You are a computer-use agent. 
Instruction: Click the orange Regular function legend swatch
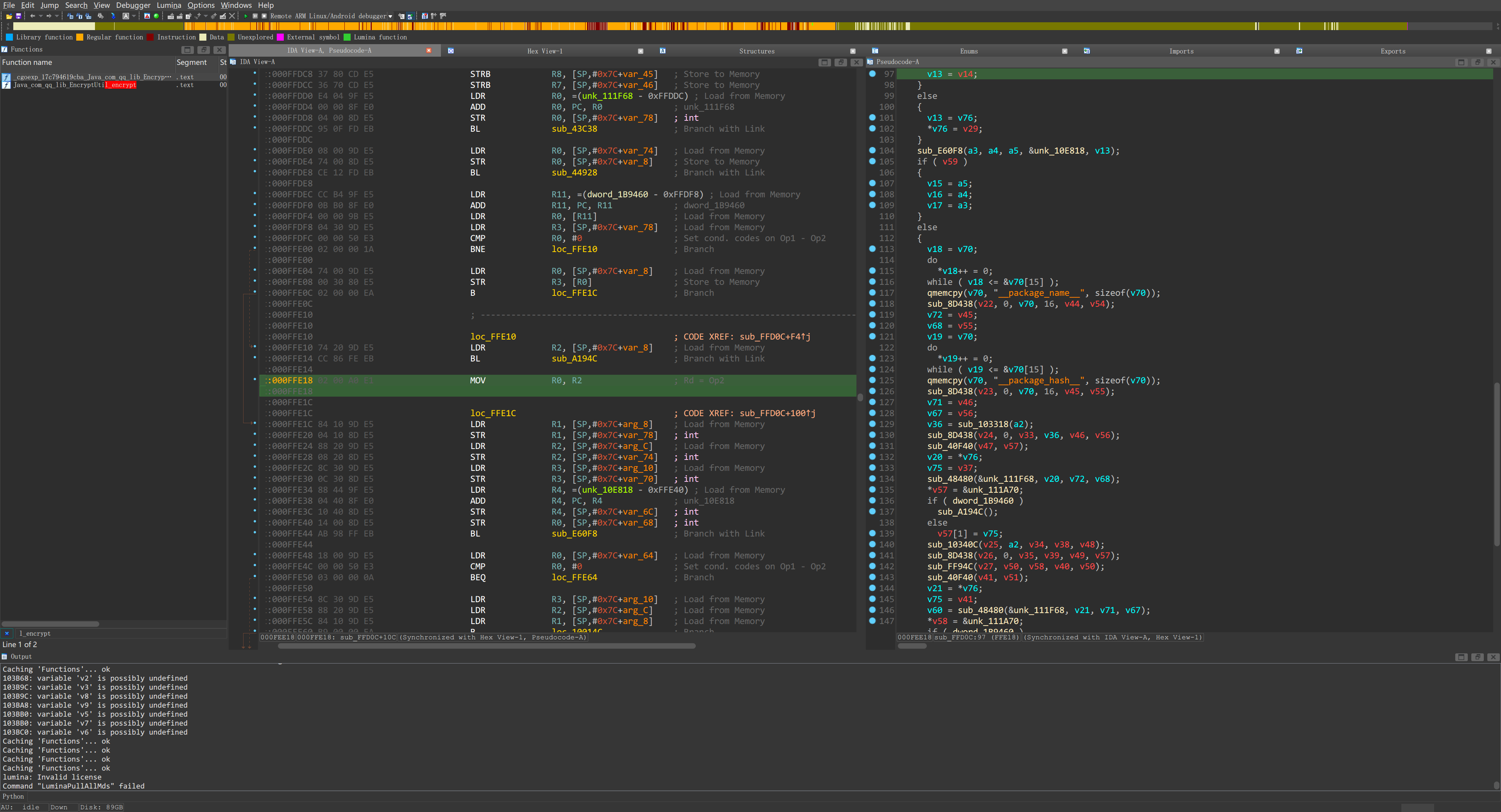click(x=80, y=37)
